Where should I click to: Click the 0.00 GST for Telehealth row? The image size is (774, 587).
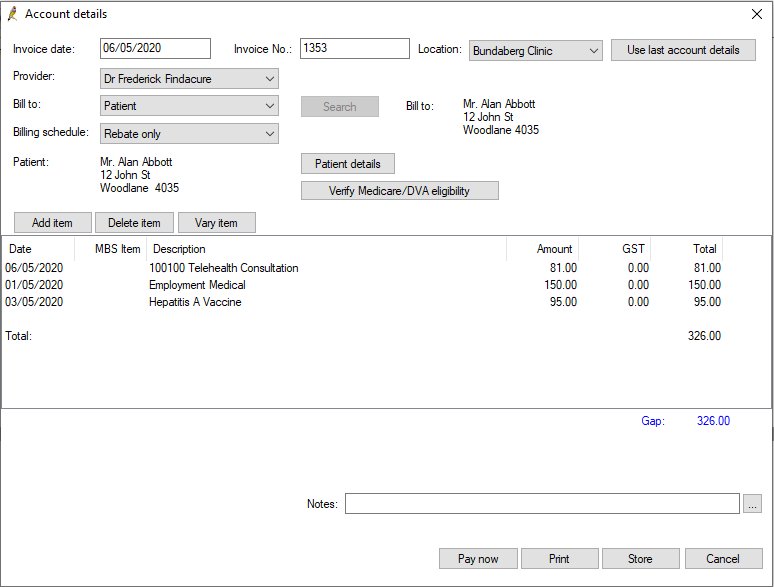click(638, 268)
